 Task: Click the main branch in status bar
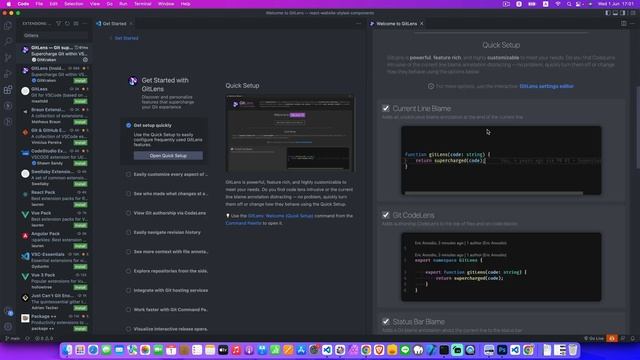point(13,338)
